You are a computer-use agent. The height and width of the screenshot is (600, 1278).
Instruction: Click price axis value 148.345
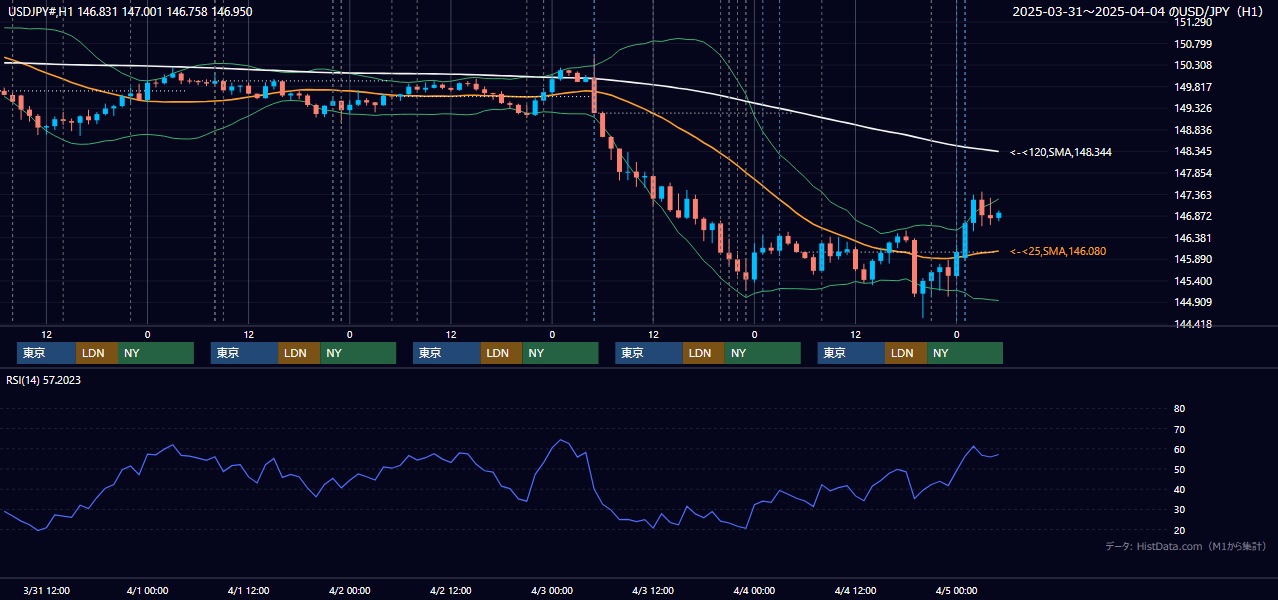point(1193,152)
